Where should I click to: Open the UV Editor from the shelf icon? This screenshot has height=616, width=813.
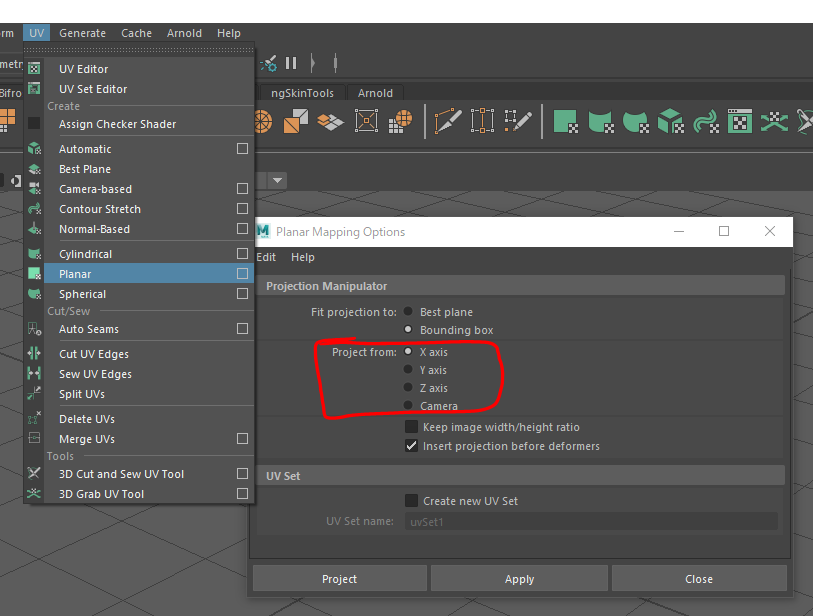click(740, 121)
